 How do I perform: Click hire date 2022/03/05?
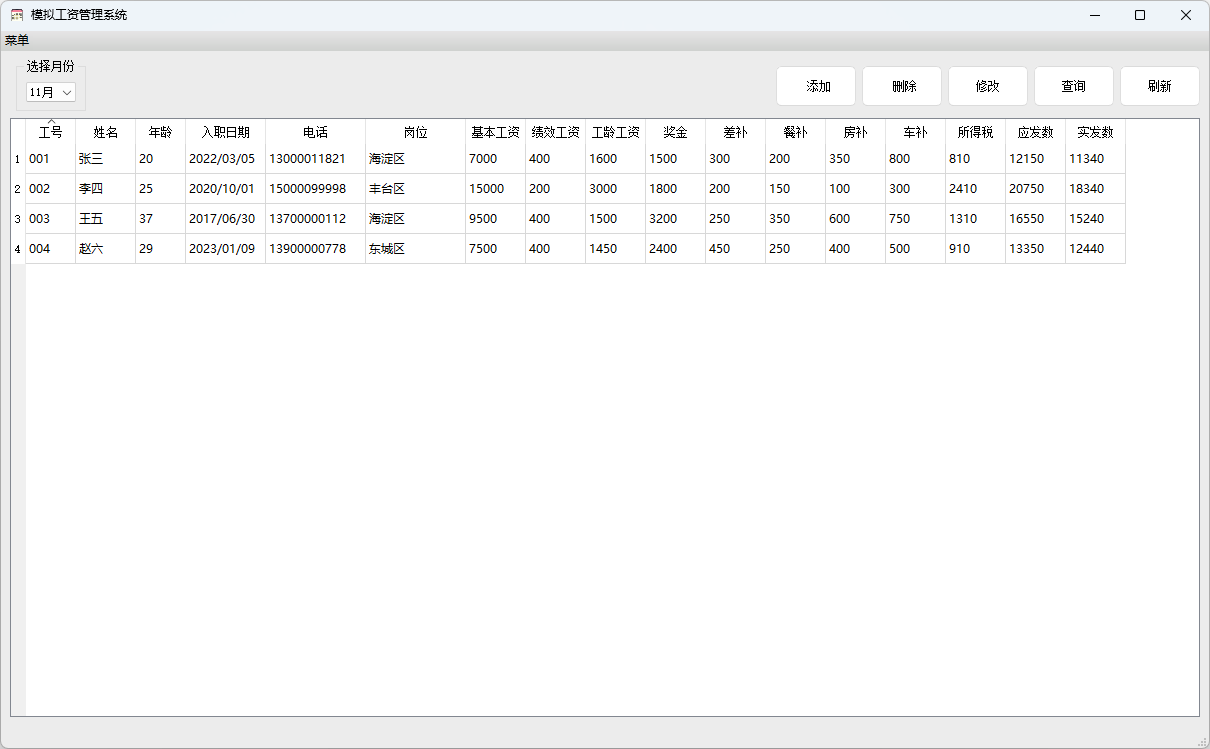tap(226, 159)
